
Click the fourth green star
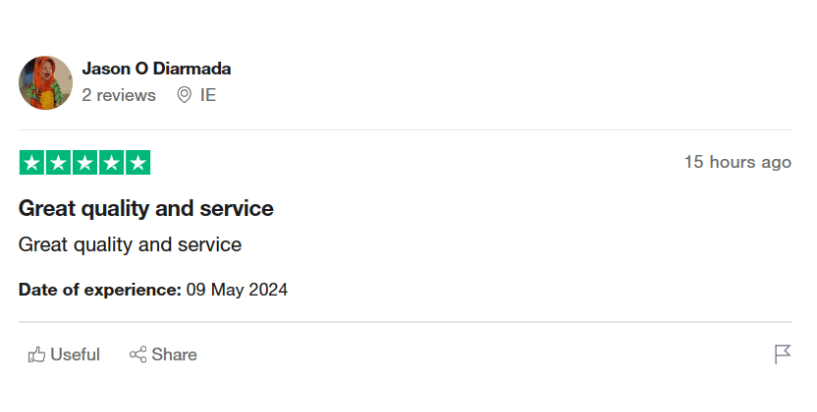click(111, 162)
